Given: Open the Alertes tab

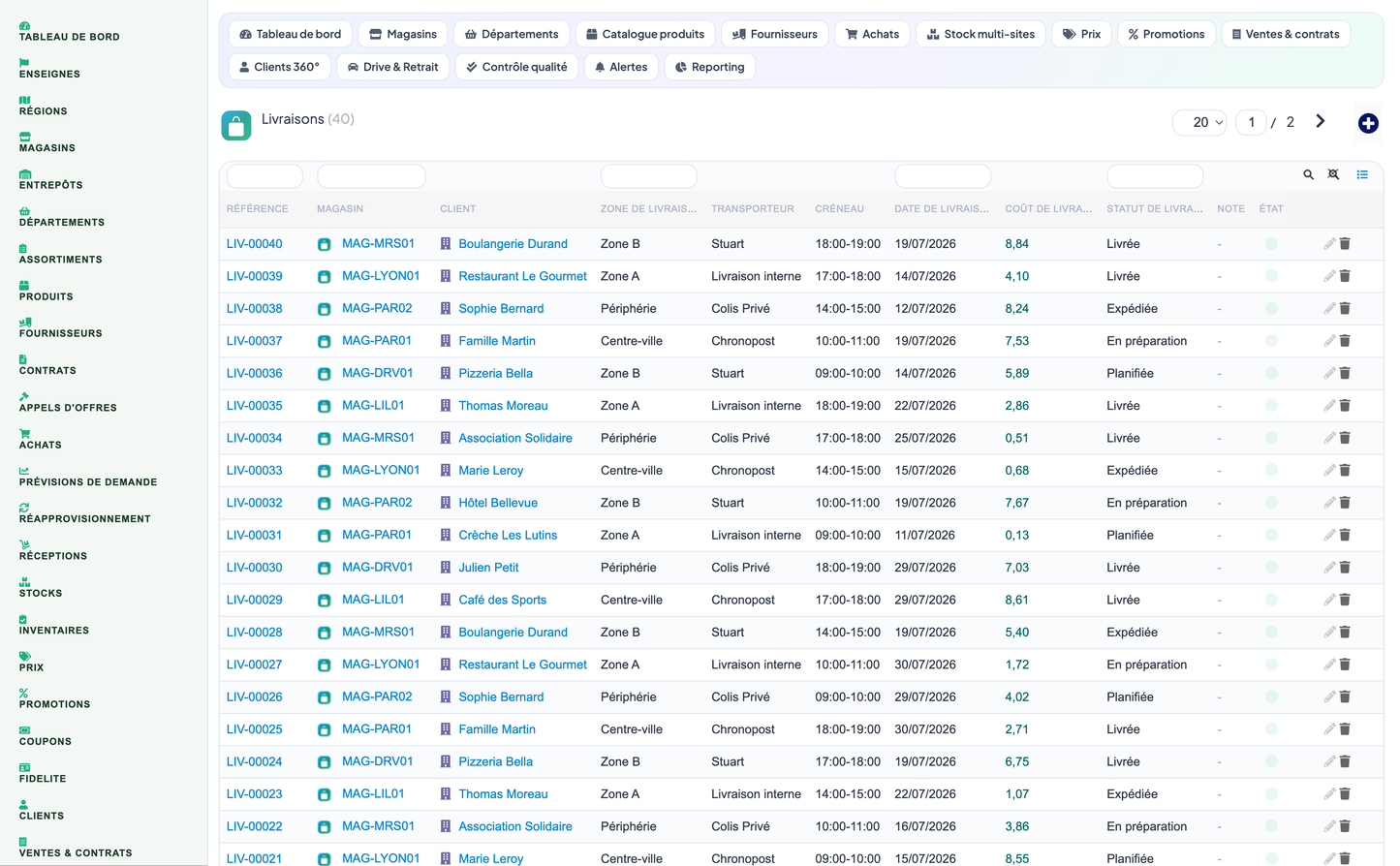Looking at the screenshot, I should [621, 67].
